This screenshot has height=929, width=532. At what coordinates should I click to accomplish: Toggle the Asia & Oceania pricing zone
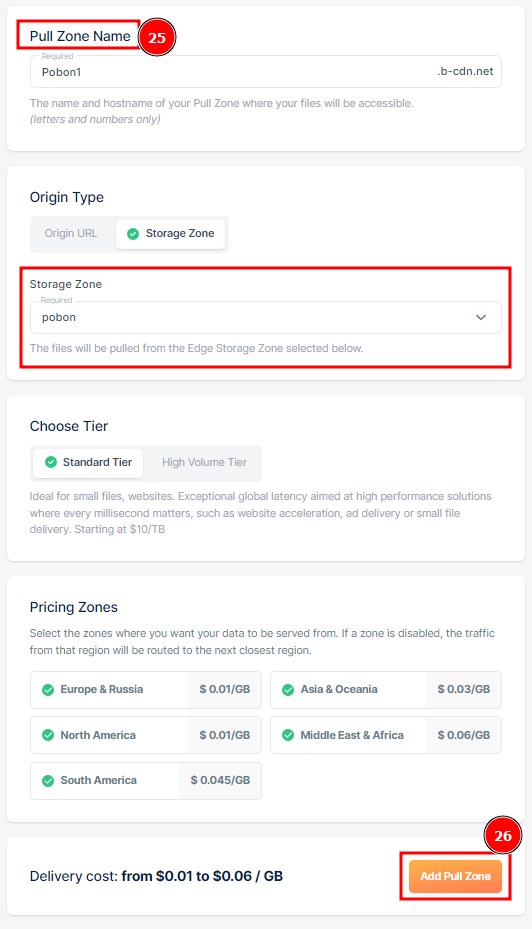(x=386, y=690)
